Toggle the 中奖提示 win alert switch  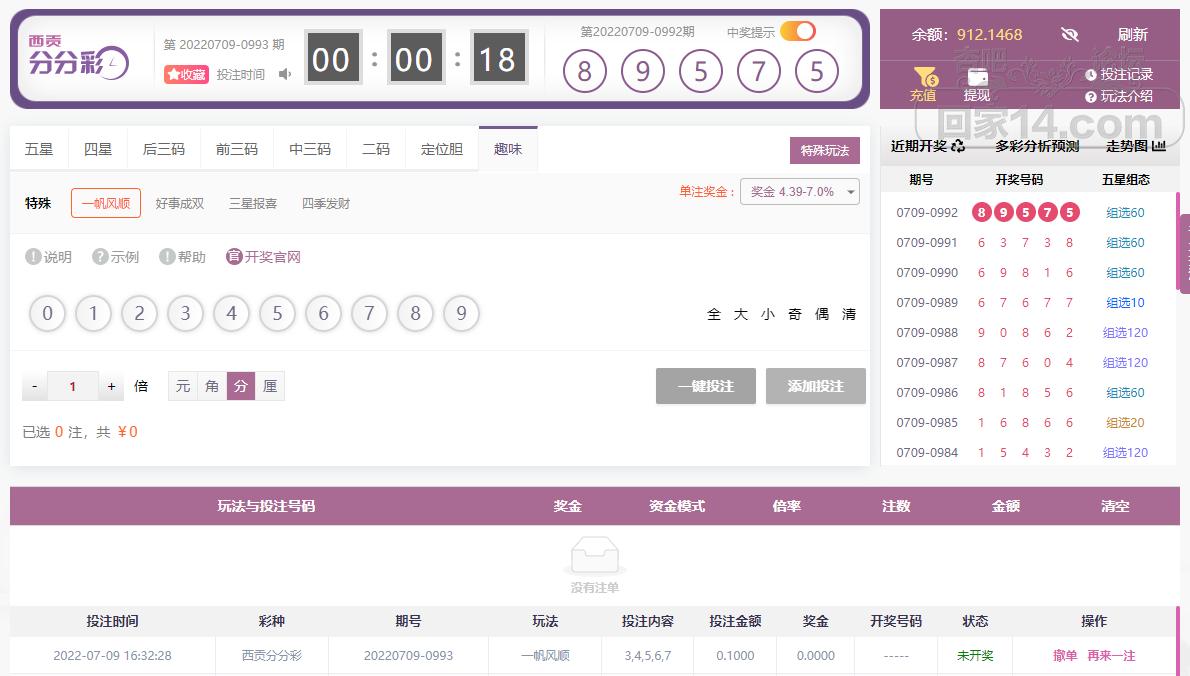tap(797, 31)
